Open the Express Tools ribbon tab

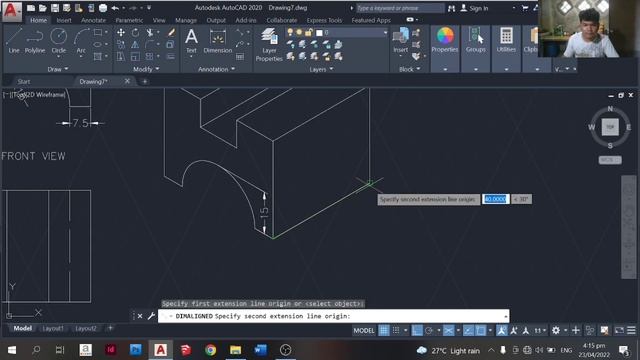(x=324, y=20)
